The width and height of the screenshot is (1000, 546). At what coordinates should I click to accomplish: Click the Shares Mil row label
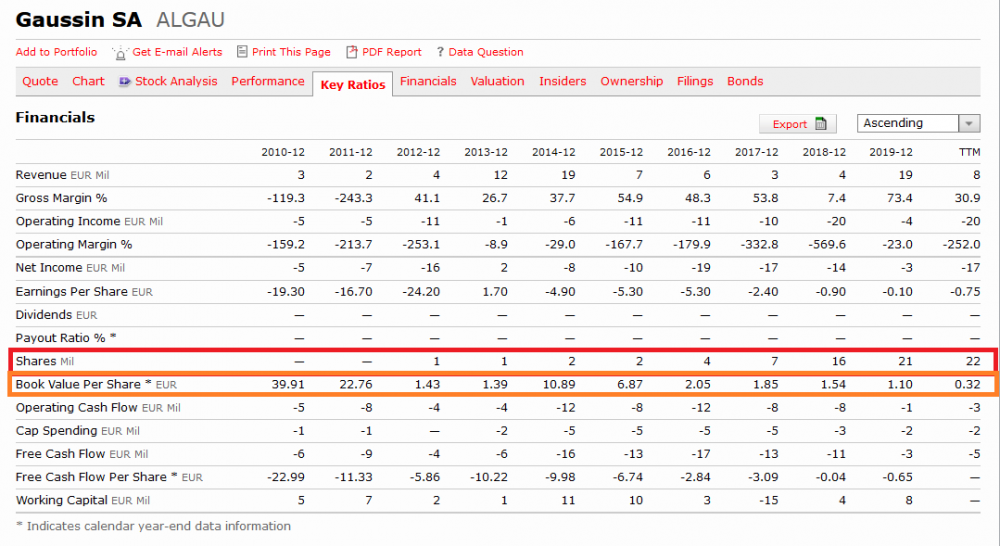pos(45,361)
